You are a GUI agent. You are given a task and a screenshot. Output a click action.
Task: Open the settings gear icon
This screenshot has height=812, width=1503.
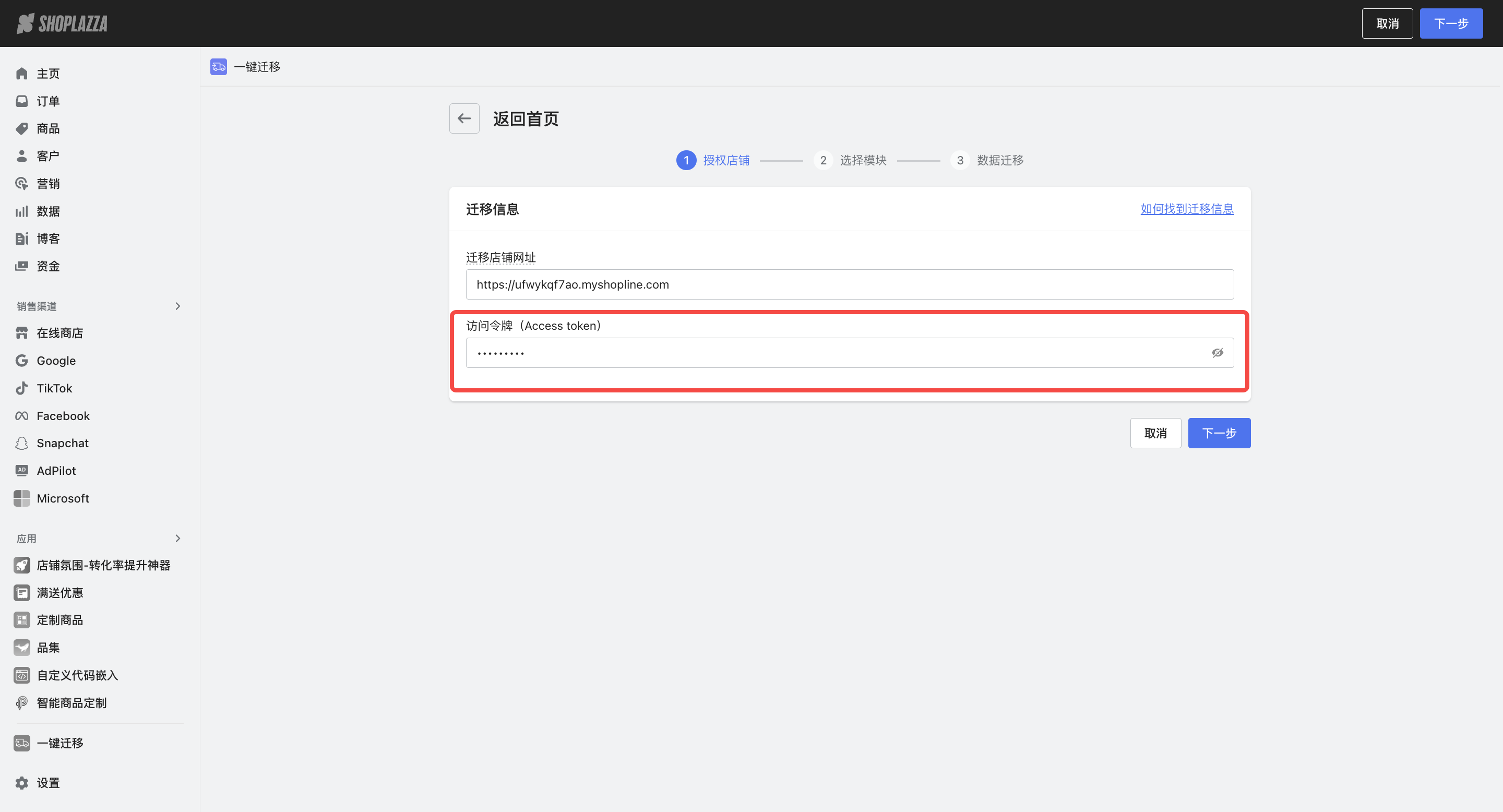pyautogui.click(x=21, y=783)
